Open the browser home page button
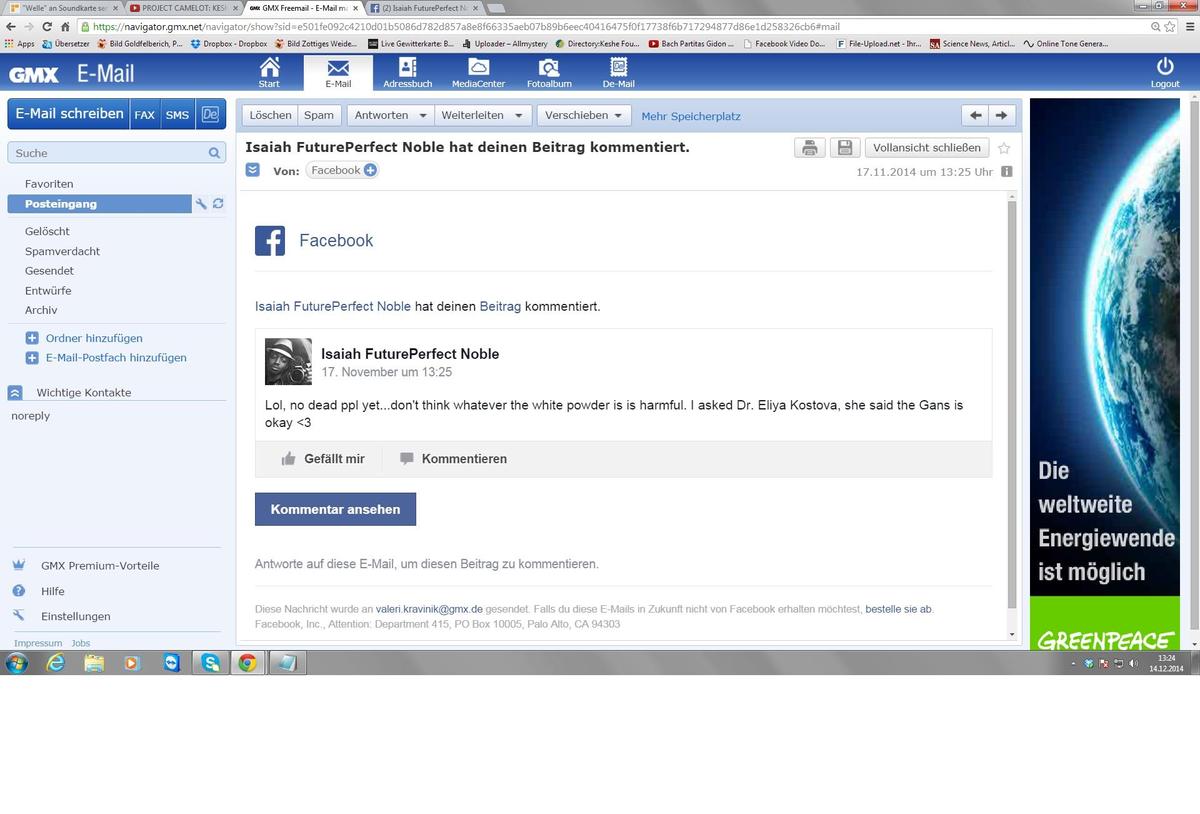 click(x=65, y=27)
